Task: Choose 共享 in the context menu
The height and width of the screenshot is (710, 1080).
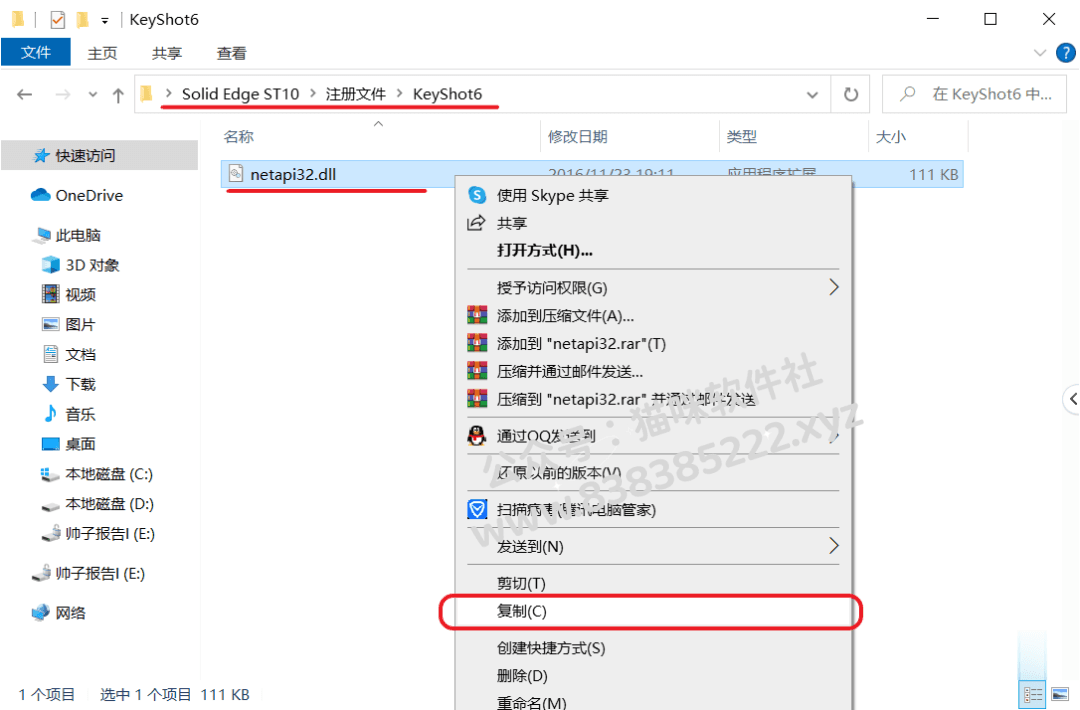Action: pyautogui.click(x=653, y=223)
